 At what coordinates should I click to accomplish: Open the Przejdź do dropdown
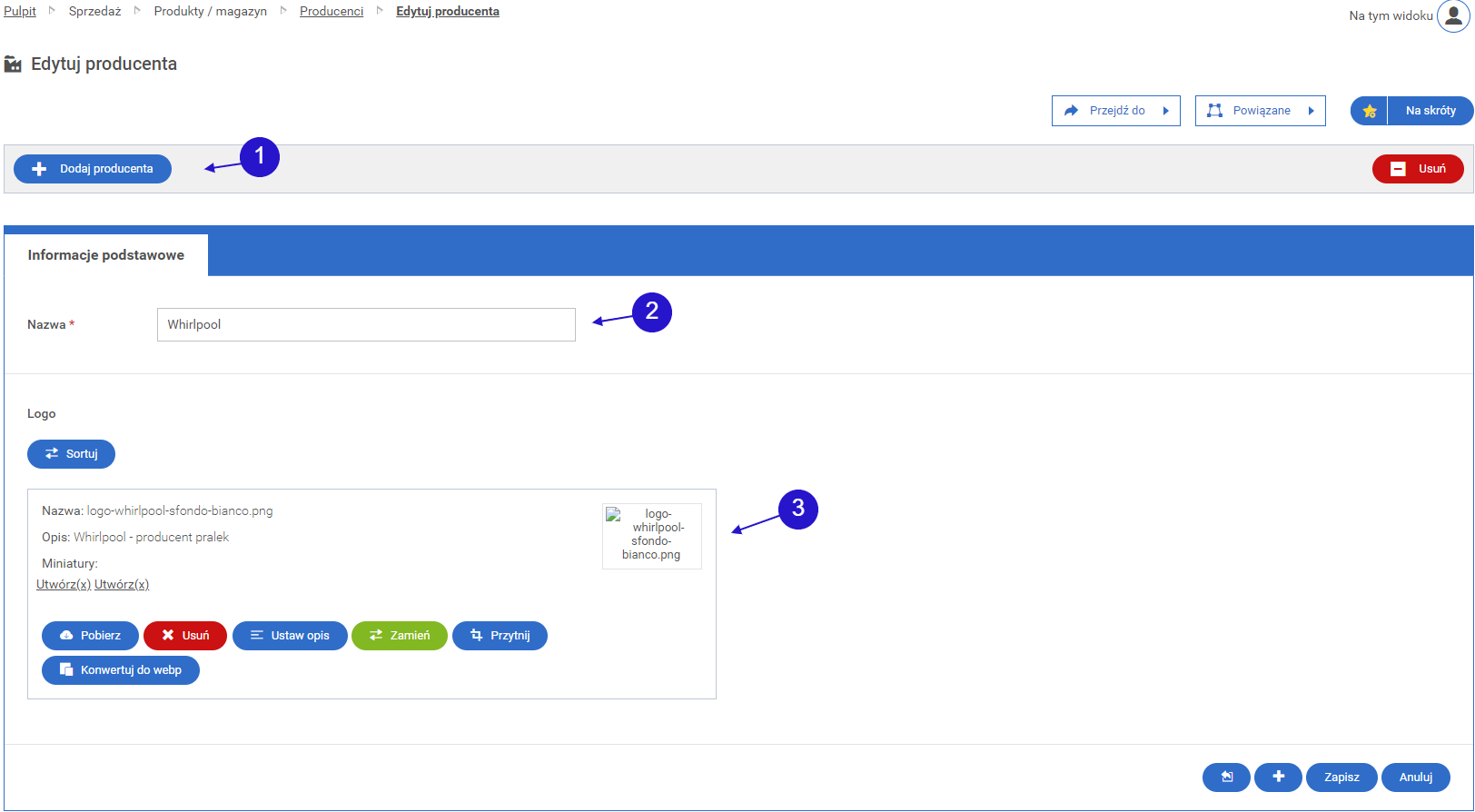(x=1116, y=111)
